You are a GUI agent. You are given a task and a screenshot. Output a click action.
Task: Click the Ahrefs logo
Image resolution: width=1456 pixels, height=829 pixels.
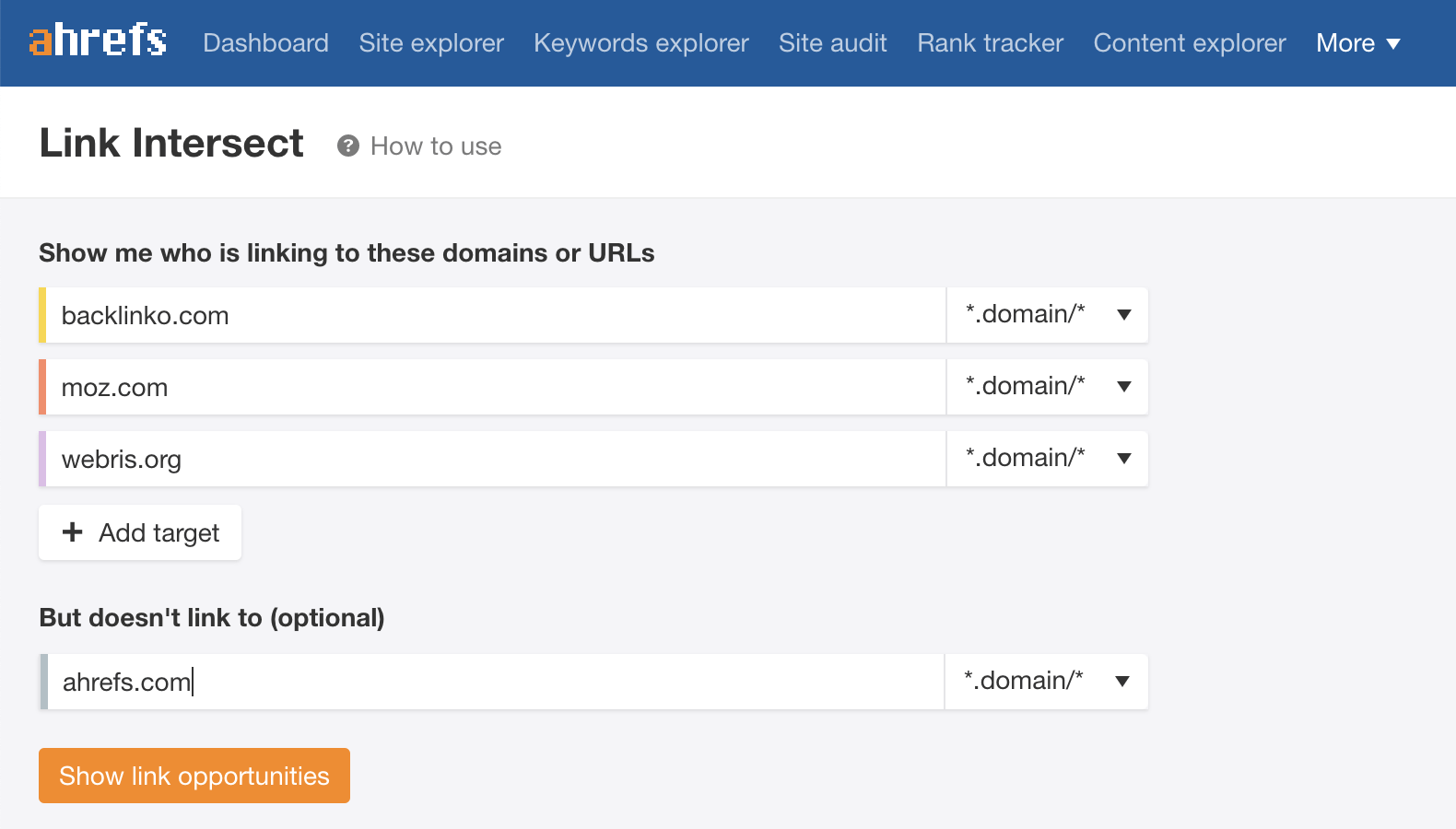click(x=98, y=41)
